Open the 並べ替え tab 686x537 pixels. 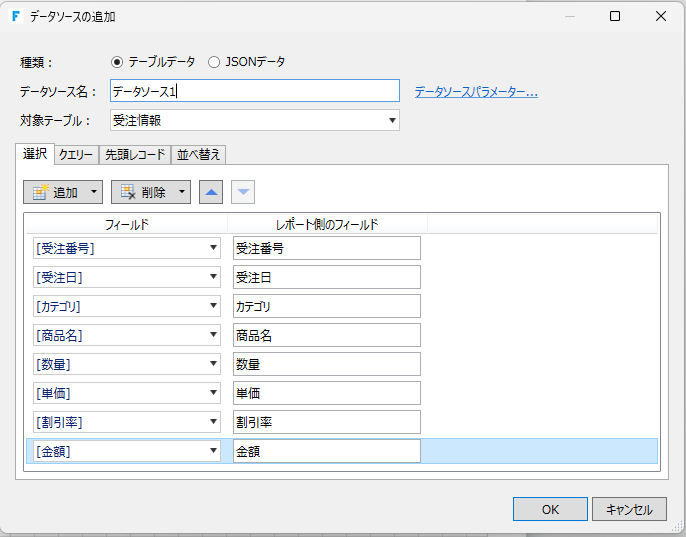[200, 154]
